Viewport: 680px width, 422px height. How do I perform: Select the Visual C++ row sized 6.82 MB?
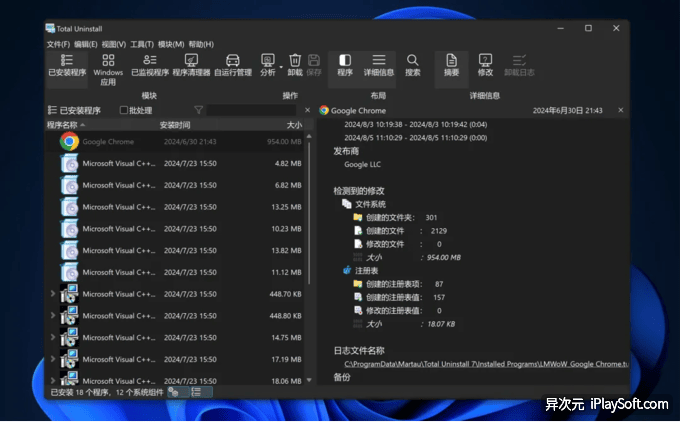175,185
